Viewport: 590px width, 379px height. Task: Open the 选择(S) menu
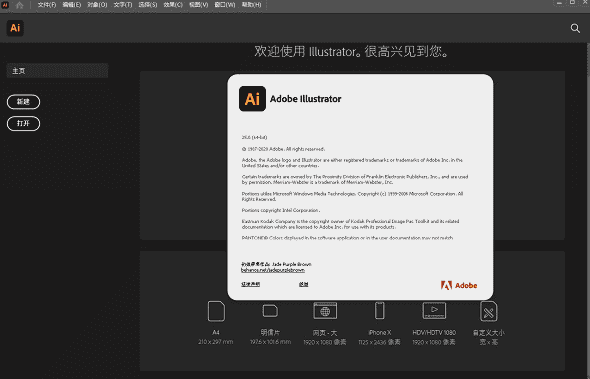(x=148, y=5)
